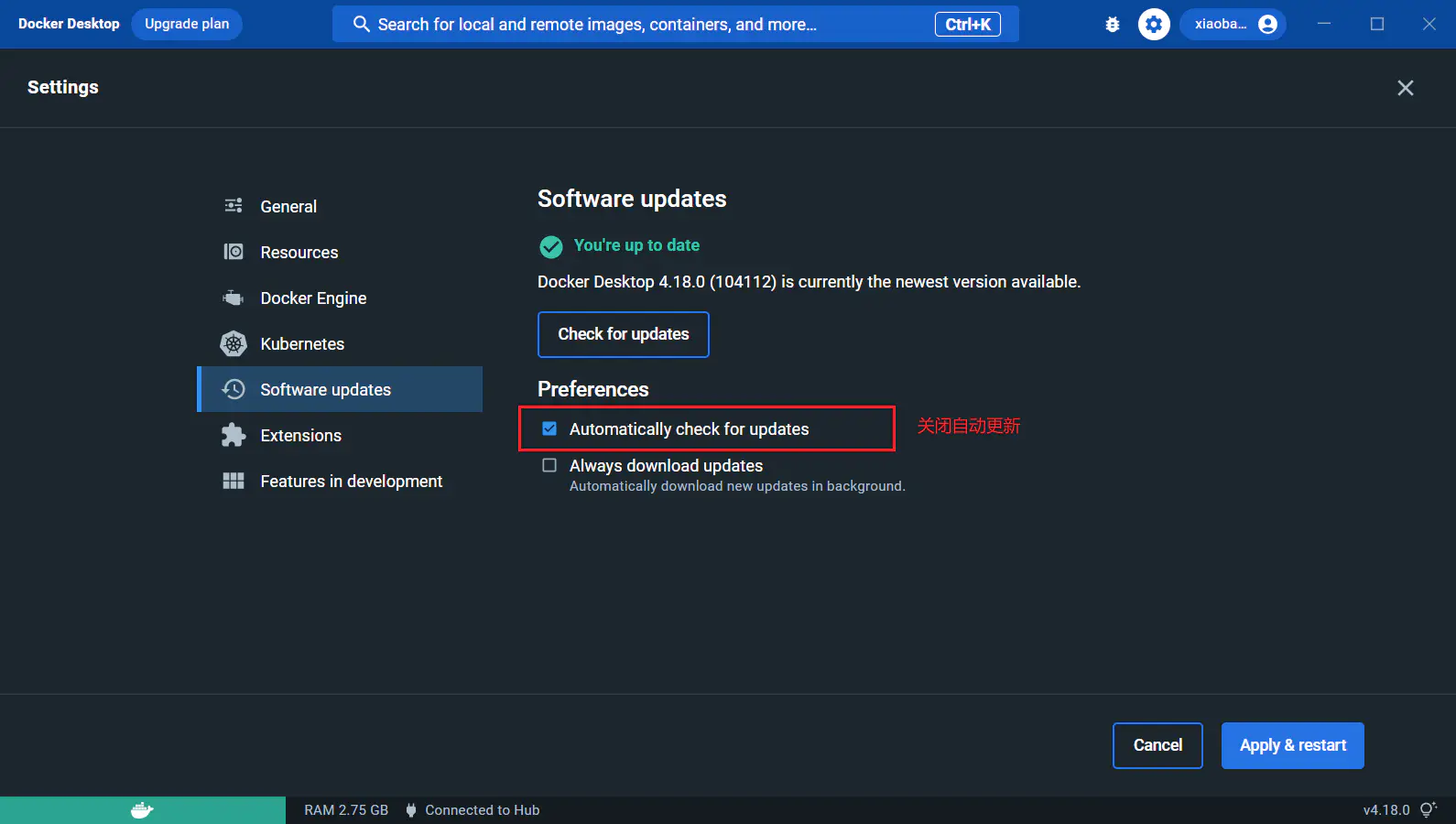The width and height of the screenshot is (1456, 824).
Task: Click the Features in development grid icon
Action: 234,481
